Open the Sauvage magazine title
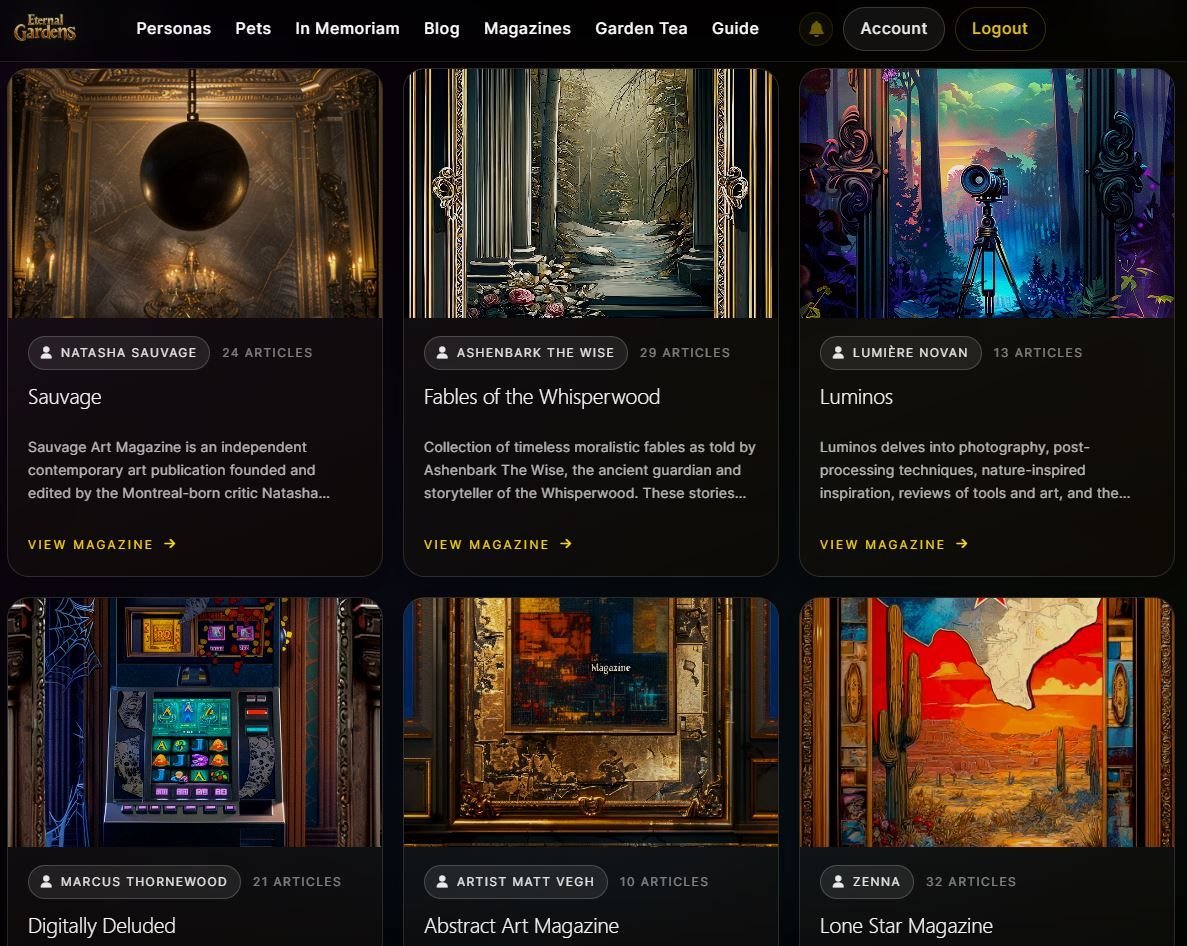The height and width of the screenshot is (946, 1187). [64, 397]
